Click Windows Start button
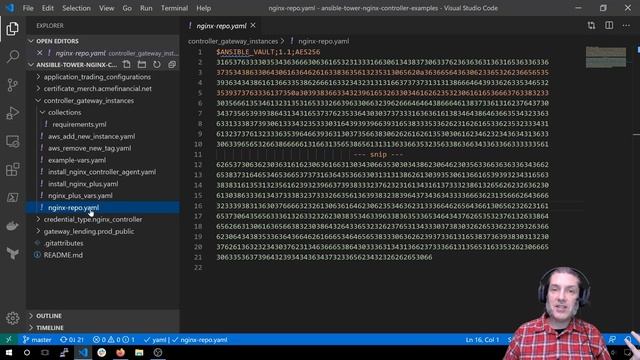Viewport: 640px width, 360px height. (9, 353)
